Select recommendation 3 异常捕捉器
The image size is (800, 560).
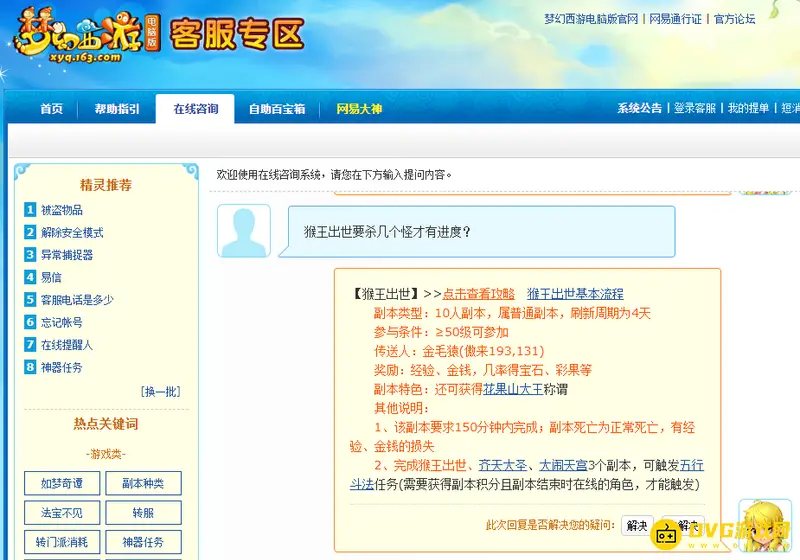[67, 255]
